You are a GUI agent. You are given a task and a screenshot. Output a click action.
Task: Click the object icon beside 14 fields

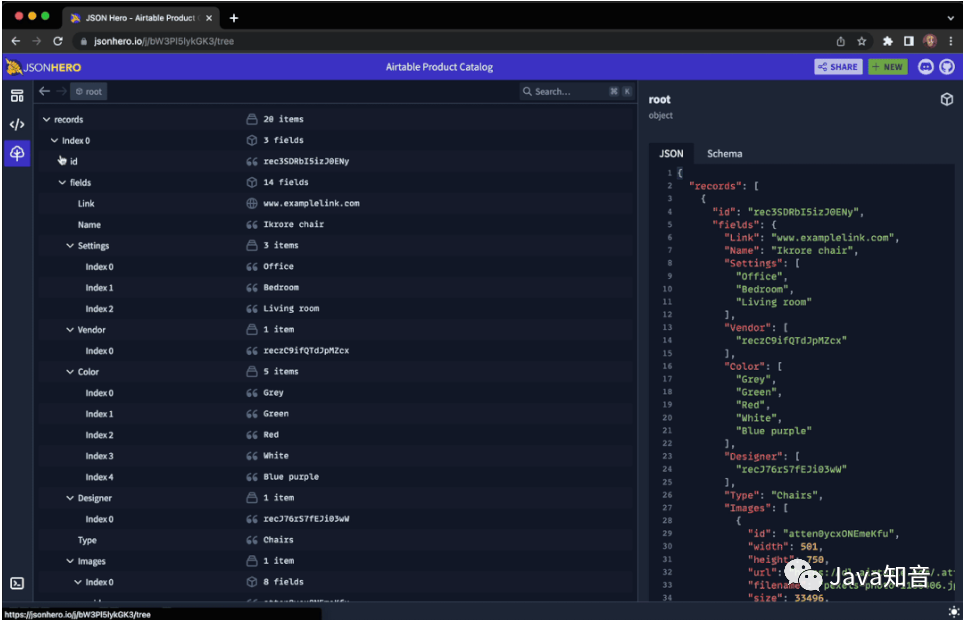[252, 182]
